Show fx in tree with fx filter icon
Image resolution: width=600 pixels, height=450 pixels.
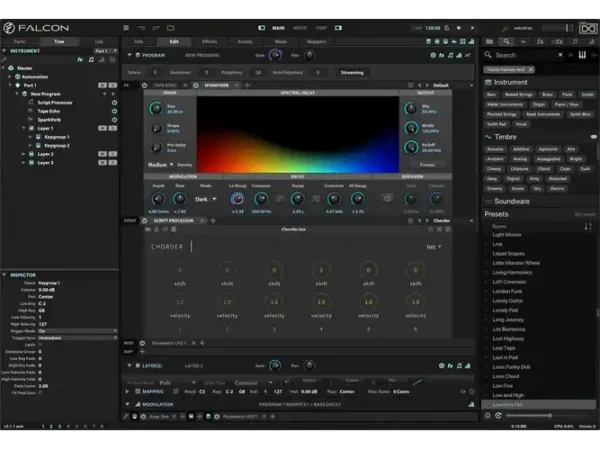tap(80, 59)
